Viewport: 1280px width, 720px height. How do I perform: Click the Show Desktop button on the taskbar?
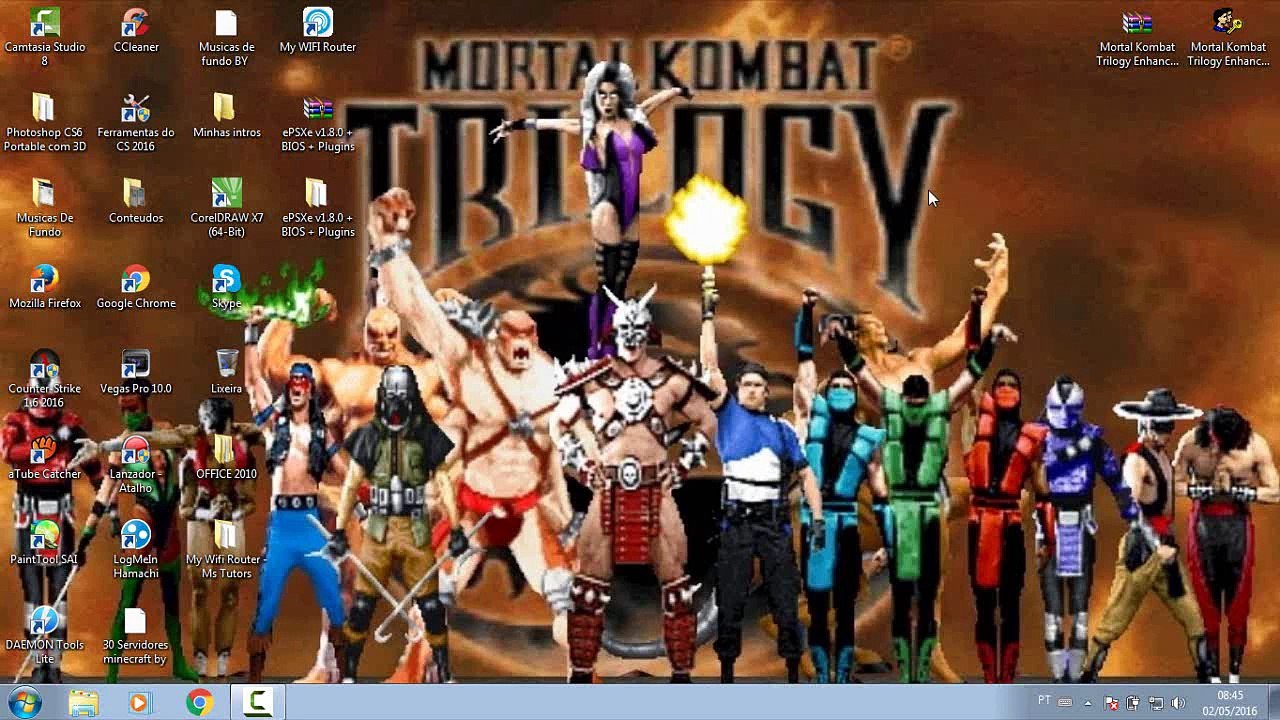pyautogui.click(x=1273, y=703)
